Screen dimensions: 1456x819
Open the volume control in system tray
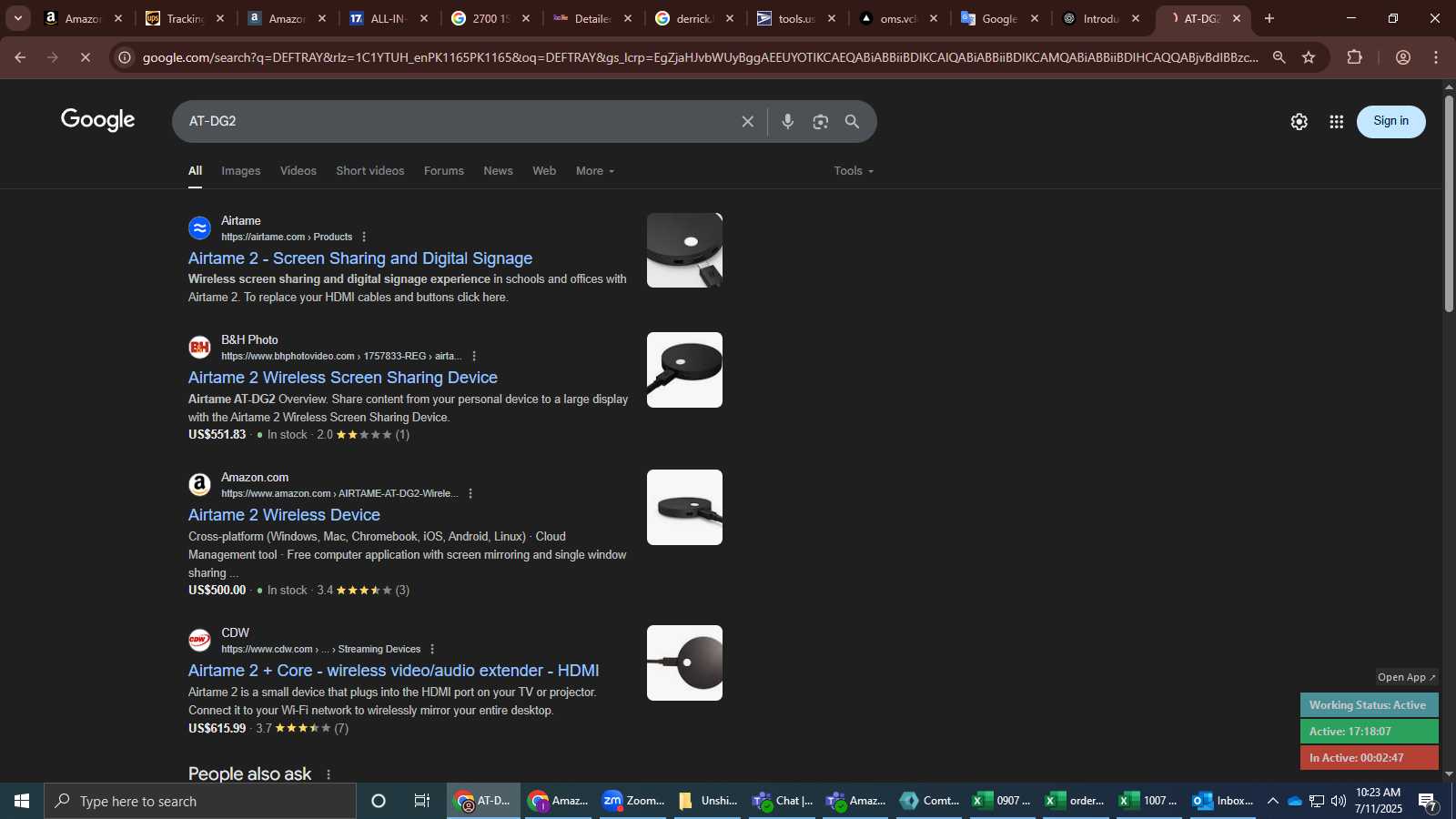pos(1339,801)
